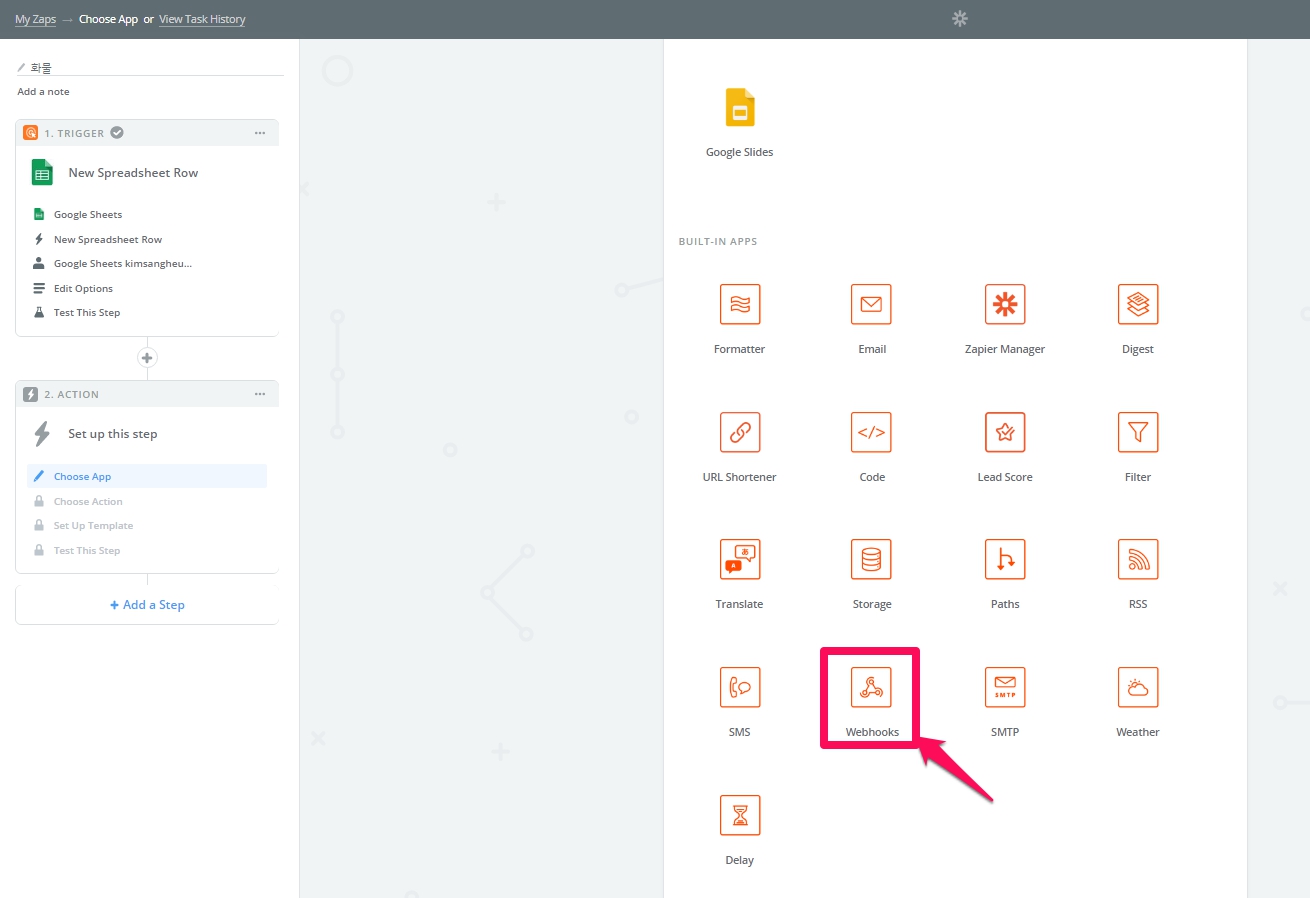This screenshot has height=898, width=1310.
Task: Click the Paths app icon
Action: (1004, 560)
